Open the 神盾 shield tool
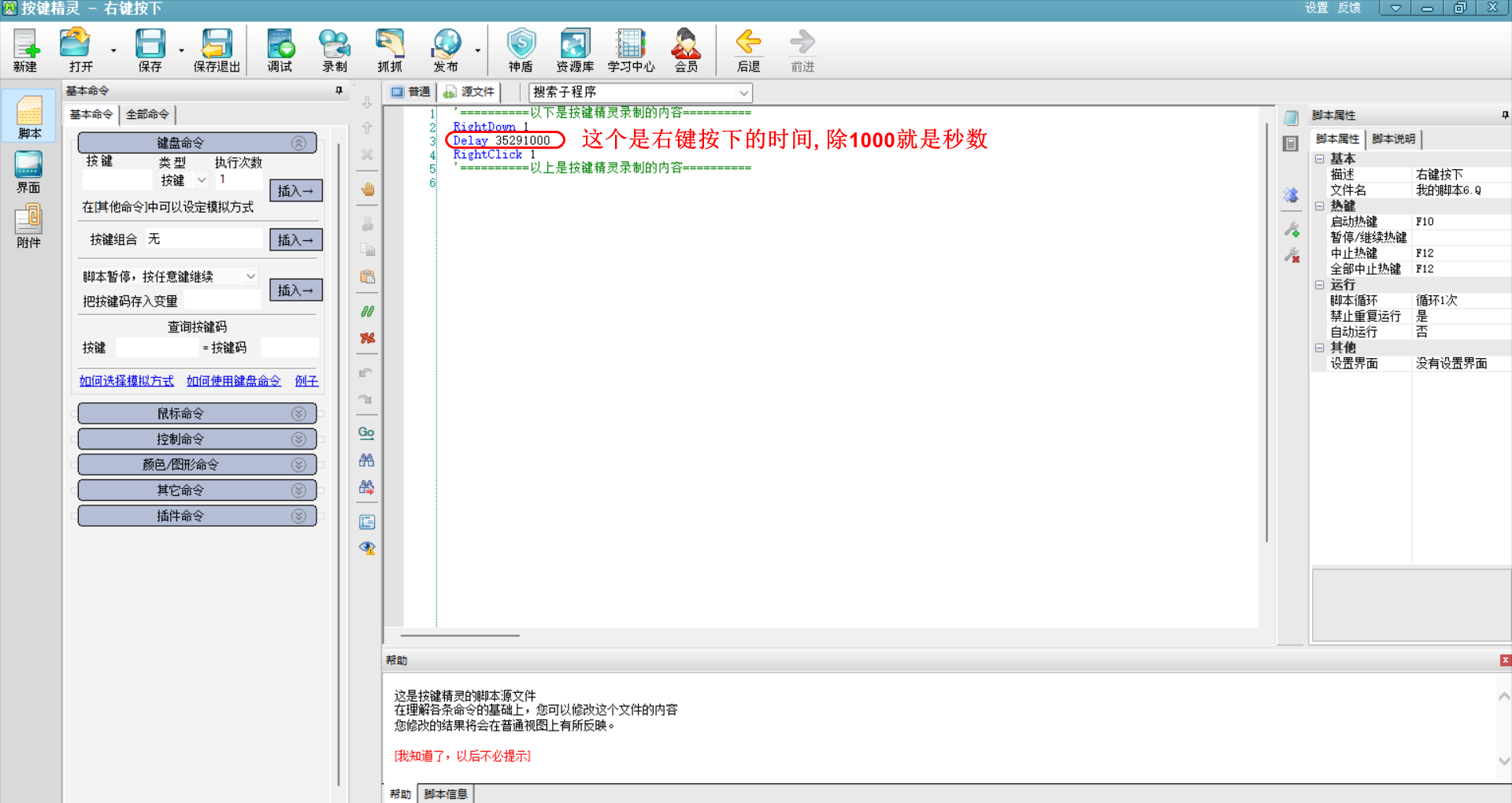The image size is (1512, 803). pyautogui.click(x=521, y=50)
